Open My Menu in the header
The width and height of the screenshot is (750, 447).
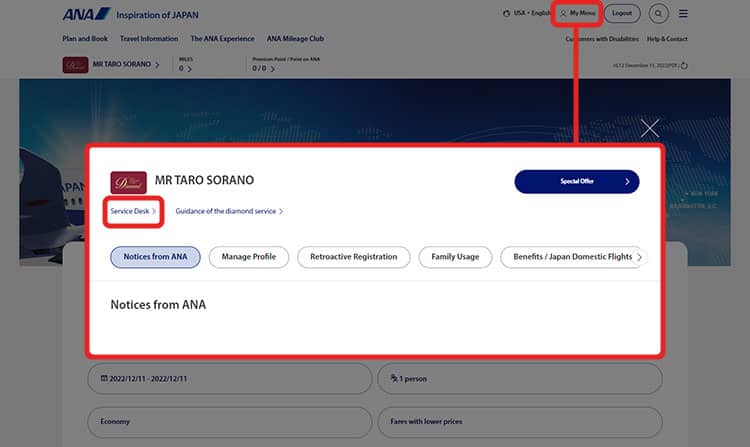click(x=578, y=14)
